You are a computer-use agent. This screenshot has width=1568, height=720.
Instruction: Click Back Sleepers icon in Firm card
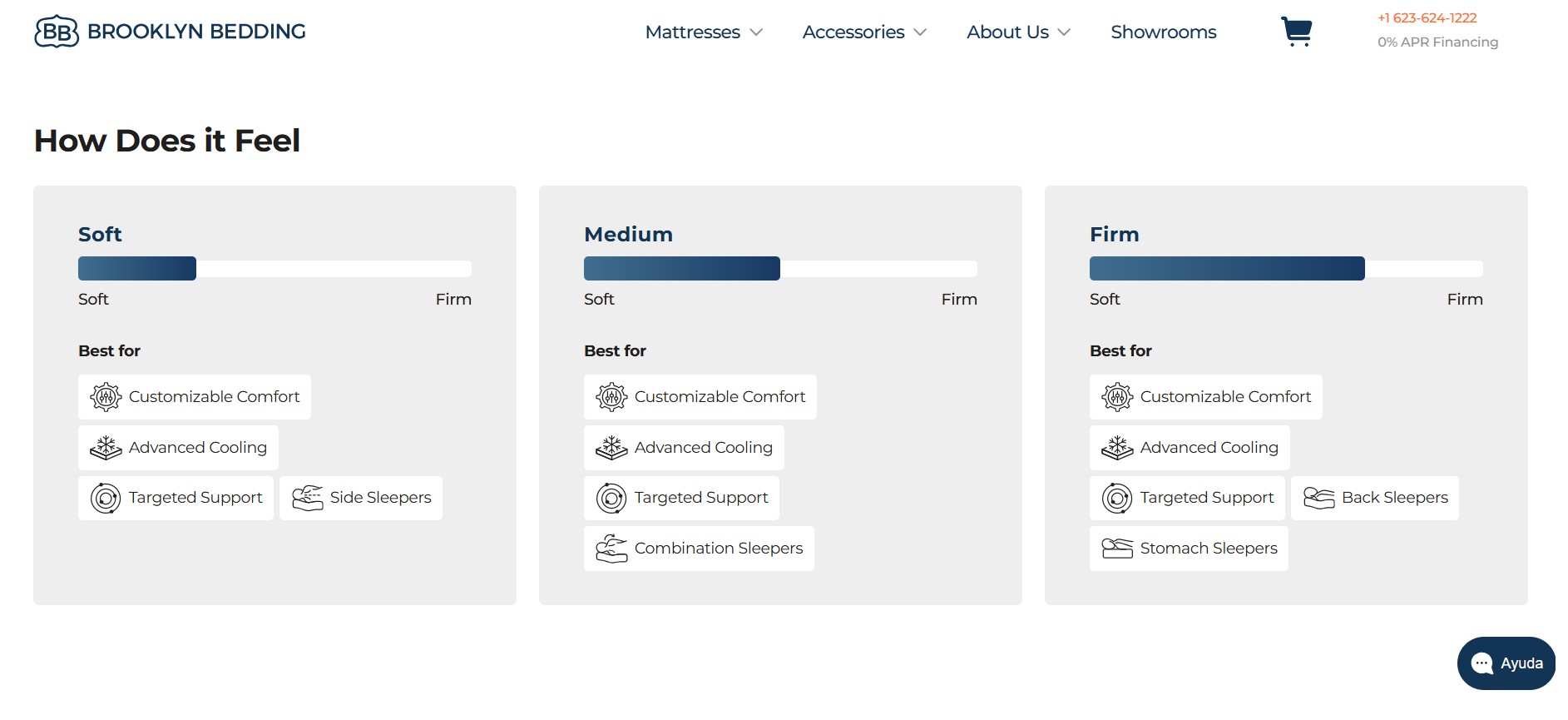pyautogui.click(x=1318, y=498)
